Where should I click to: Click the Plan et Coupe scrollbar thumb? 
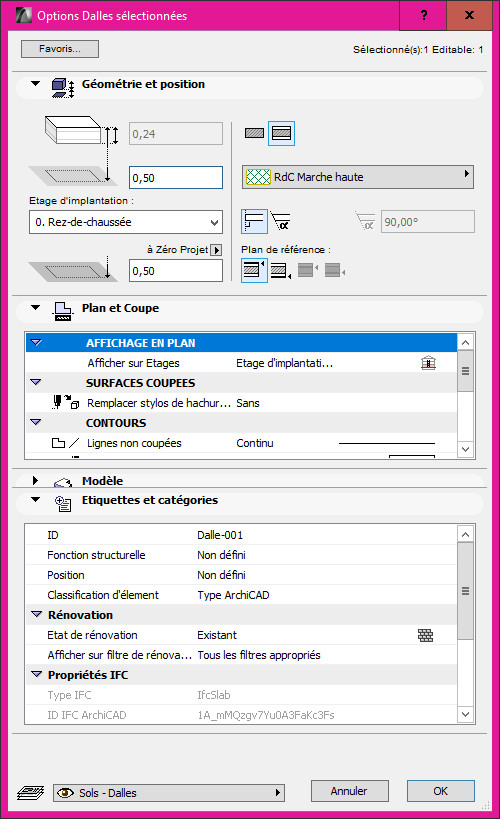pos(466,371)
